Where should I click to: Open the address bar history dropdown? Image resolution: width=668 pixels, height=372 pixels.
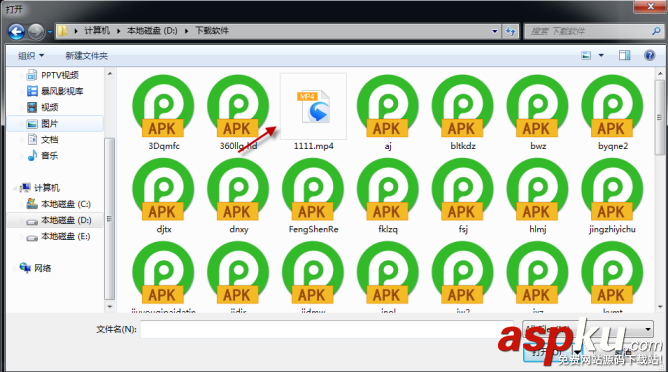[x=495, y=31]
